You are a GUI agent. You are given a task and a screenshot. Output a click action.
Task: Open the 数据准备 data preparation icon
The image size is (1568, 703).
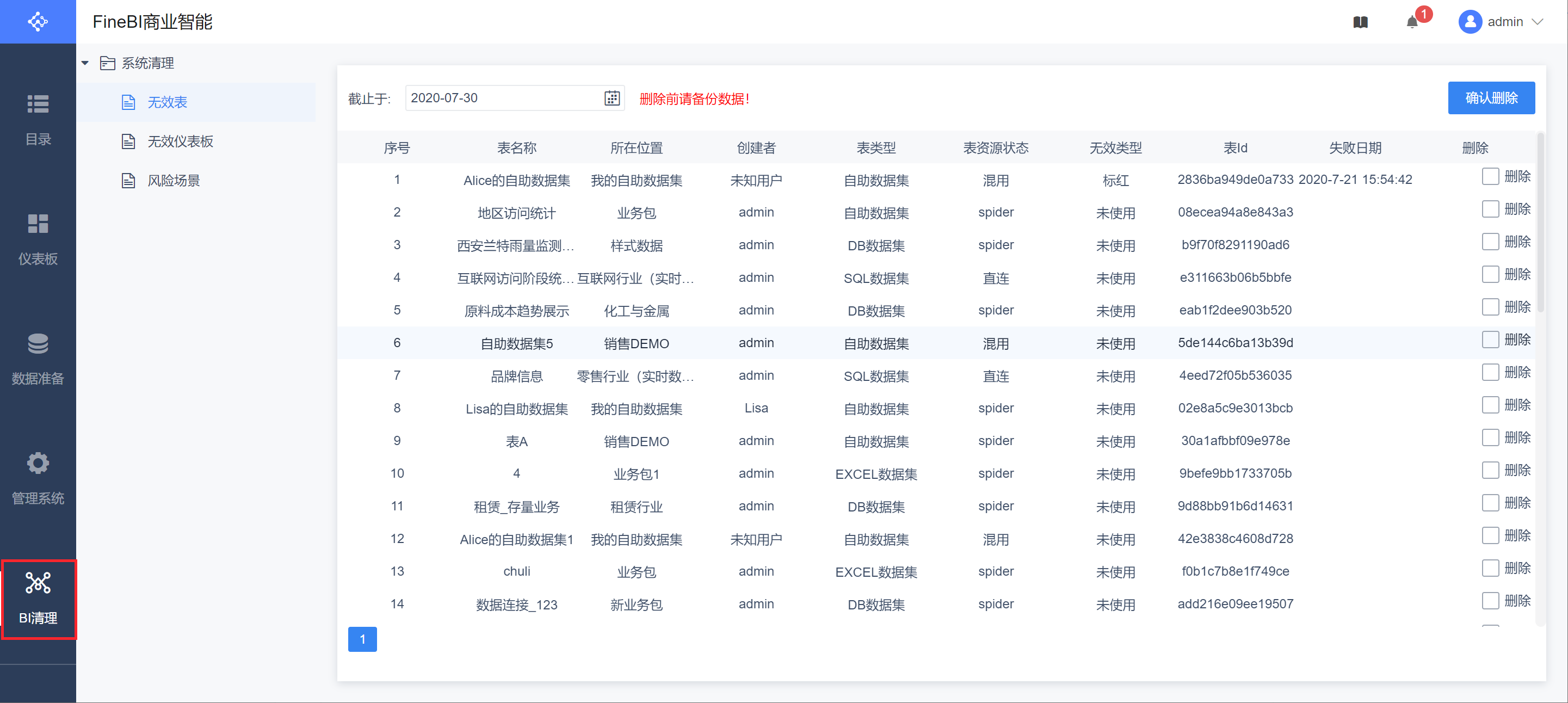(x=38, y=344)
